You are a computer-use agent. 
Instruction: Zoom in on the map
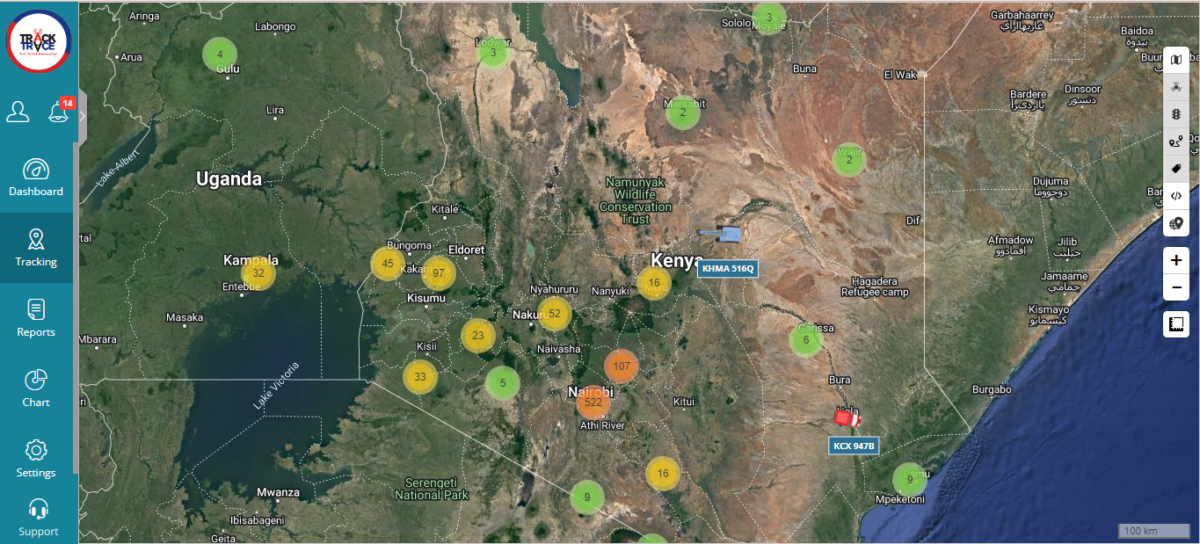[1176, 260]
